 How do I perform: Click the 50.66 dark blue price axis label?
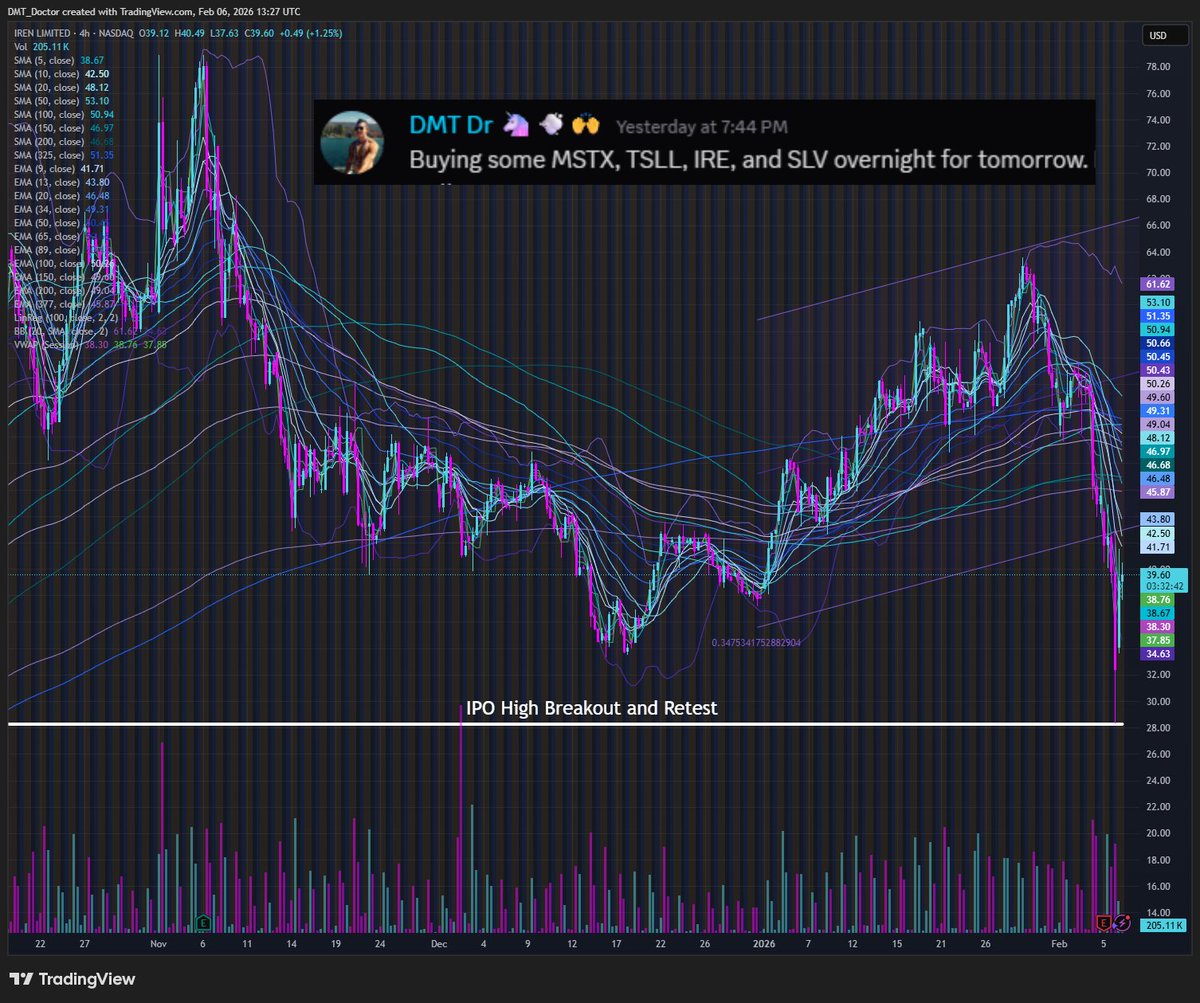1159,342
